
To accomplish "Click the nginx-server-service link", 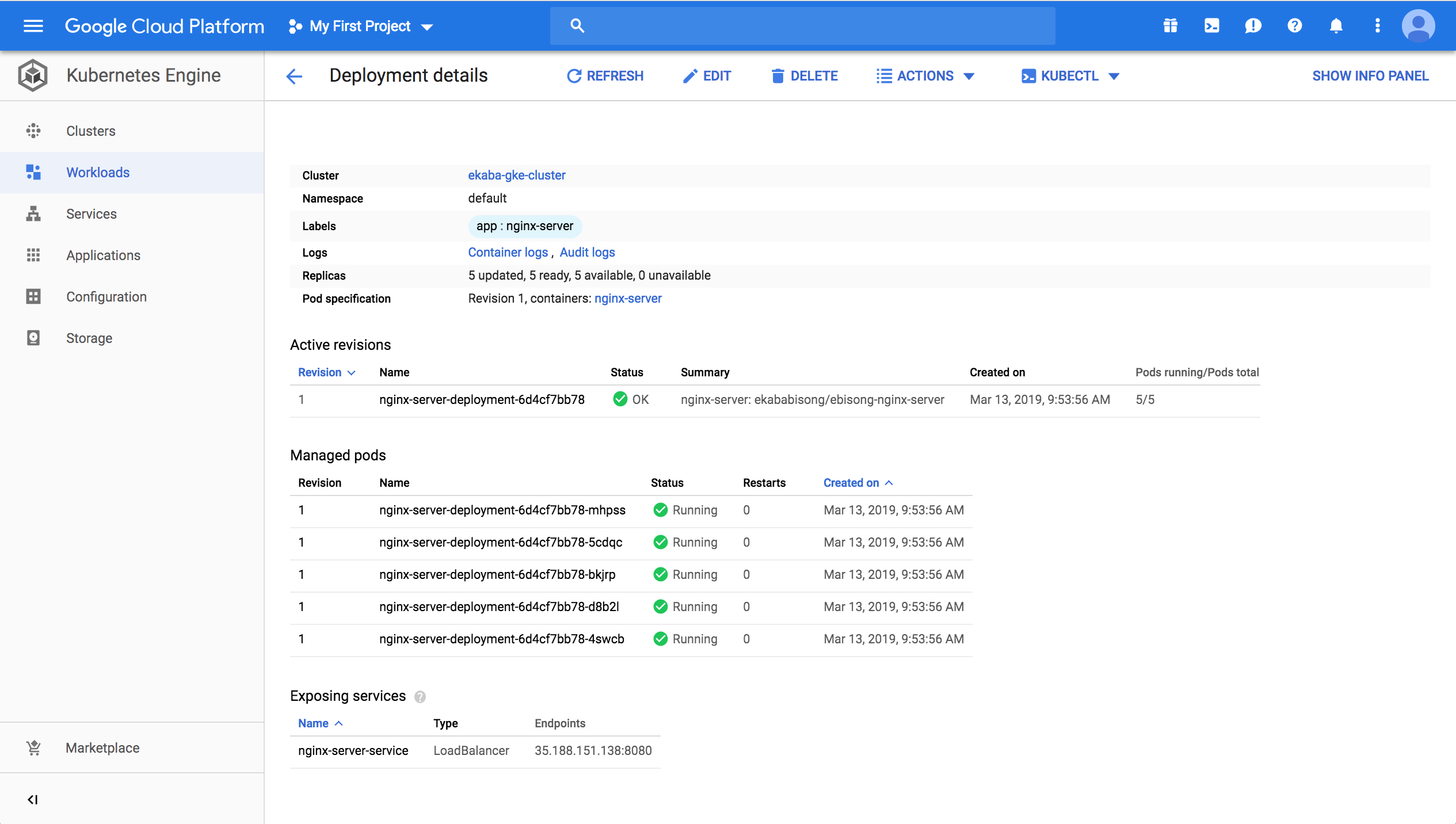I will coord(352,750).
